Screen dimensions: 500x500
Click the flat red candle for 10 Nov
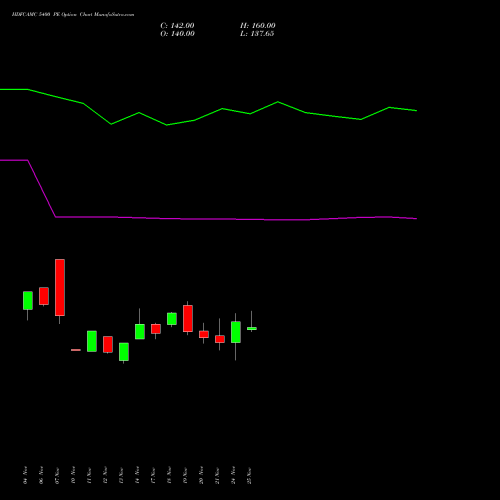(76, 350)
